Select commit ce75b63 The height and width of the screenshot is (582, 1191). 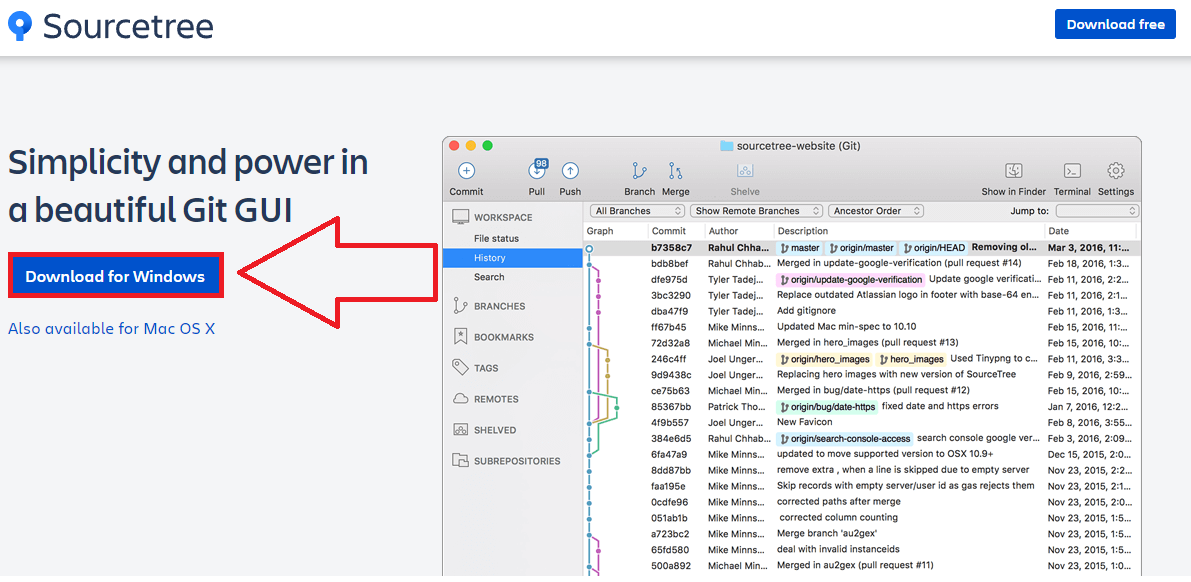(x=862, y=391)
